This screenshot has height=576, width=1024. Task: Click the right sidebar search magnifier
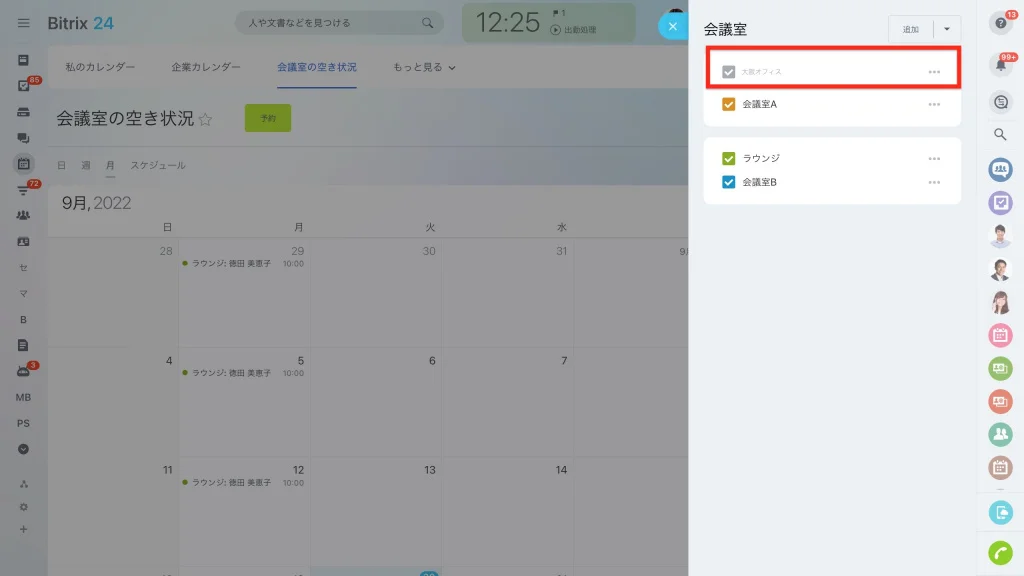pyautogui.click(x=1000, y=135)
